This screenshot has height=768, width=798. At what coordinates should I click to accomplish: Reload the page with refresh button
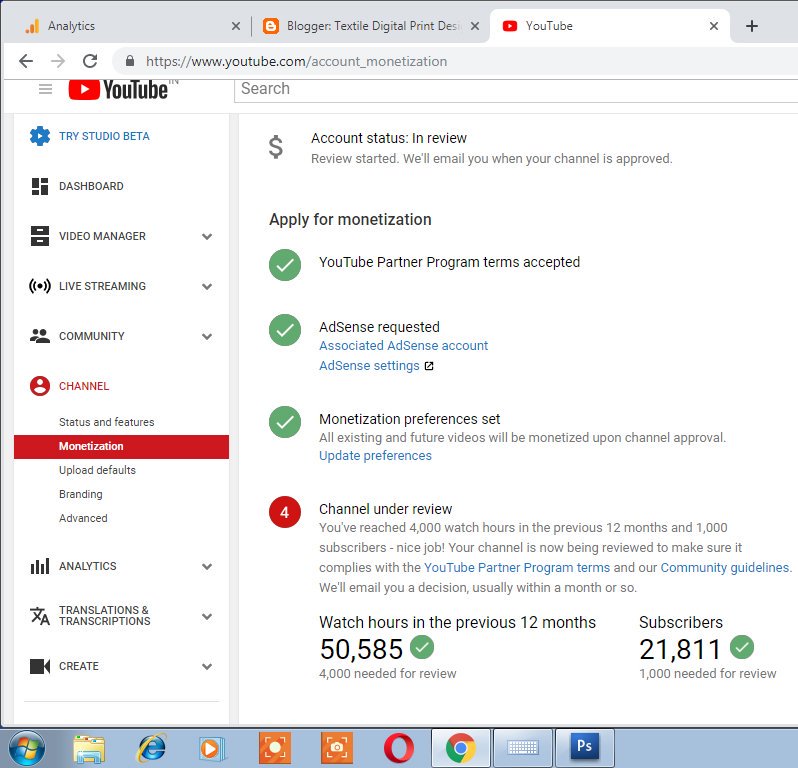point(90,61)
